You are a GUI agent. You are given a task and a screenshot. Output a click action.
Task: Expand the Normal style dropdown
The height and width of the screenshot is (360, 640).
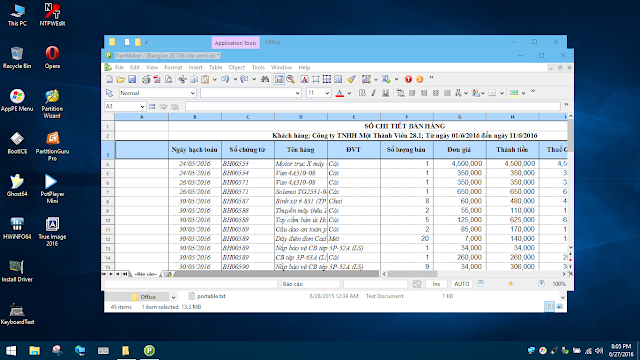(x=193, y=93)
